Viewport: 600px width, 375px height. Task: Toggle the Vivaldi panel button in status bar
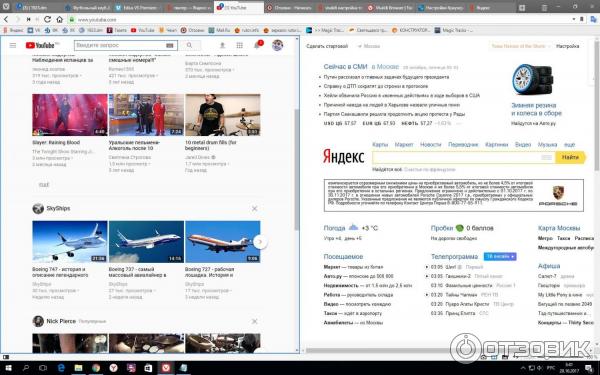click(x=6, y=357)
